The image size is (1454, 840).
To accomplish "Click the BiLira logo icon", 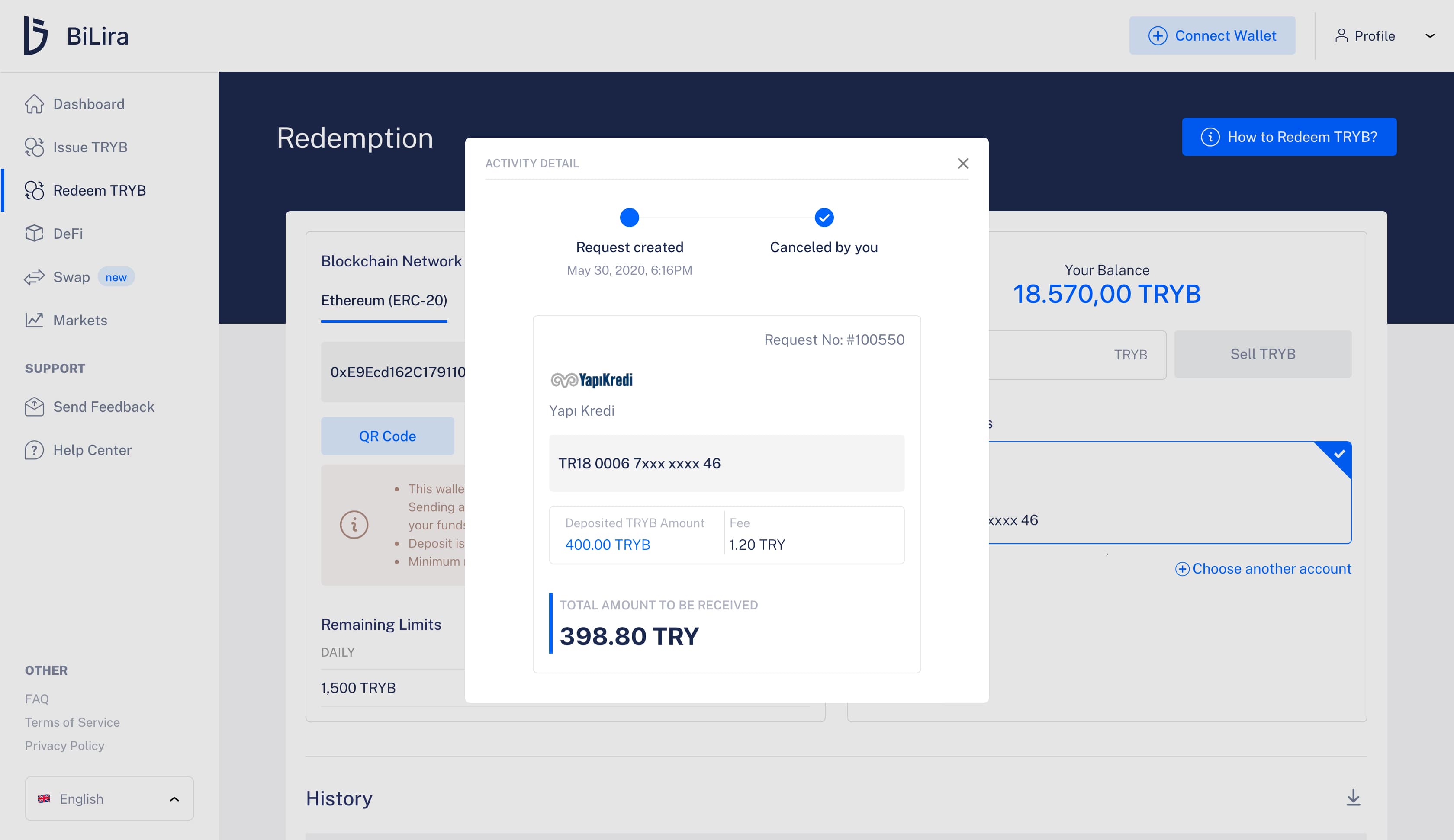I will tap(36, 35).
